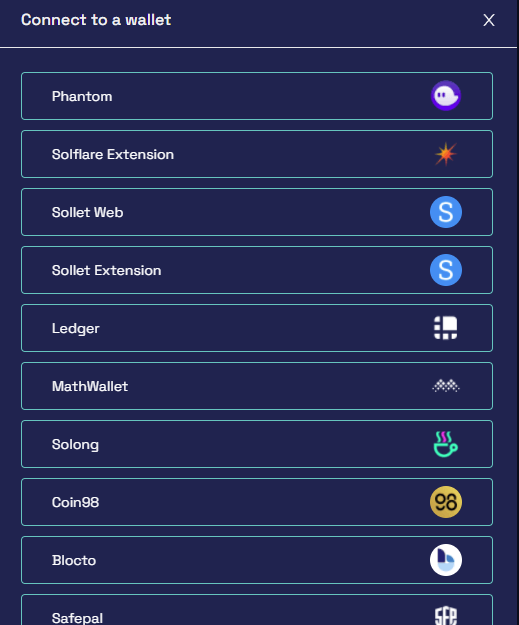The image size is (519, 625).
Task: Connect with Ledger hardware wallet
Action: (x=257, y=328)
